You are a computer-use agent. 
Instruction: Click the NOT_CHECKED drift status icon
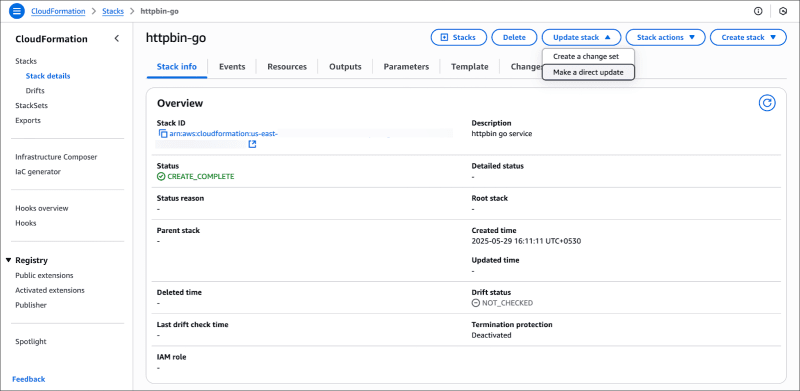click(476, 303)
